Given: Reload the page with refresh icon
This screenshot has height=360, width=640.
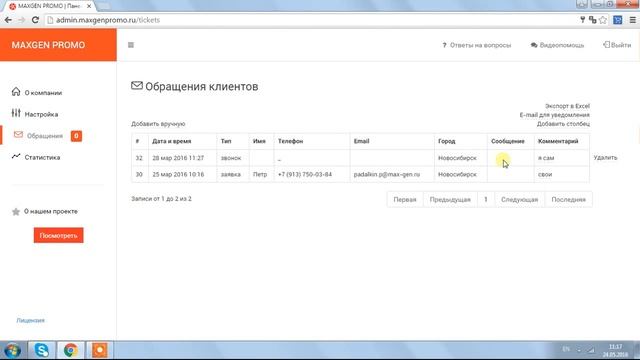Looking at the screenshot, I should (x=35, y=20).
